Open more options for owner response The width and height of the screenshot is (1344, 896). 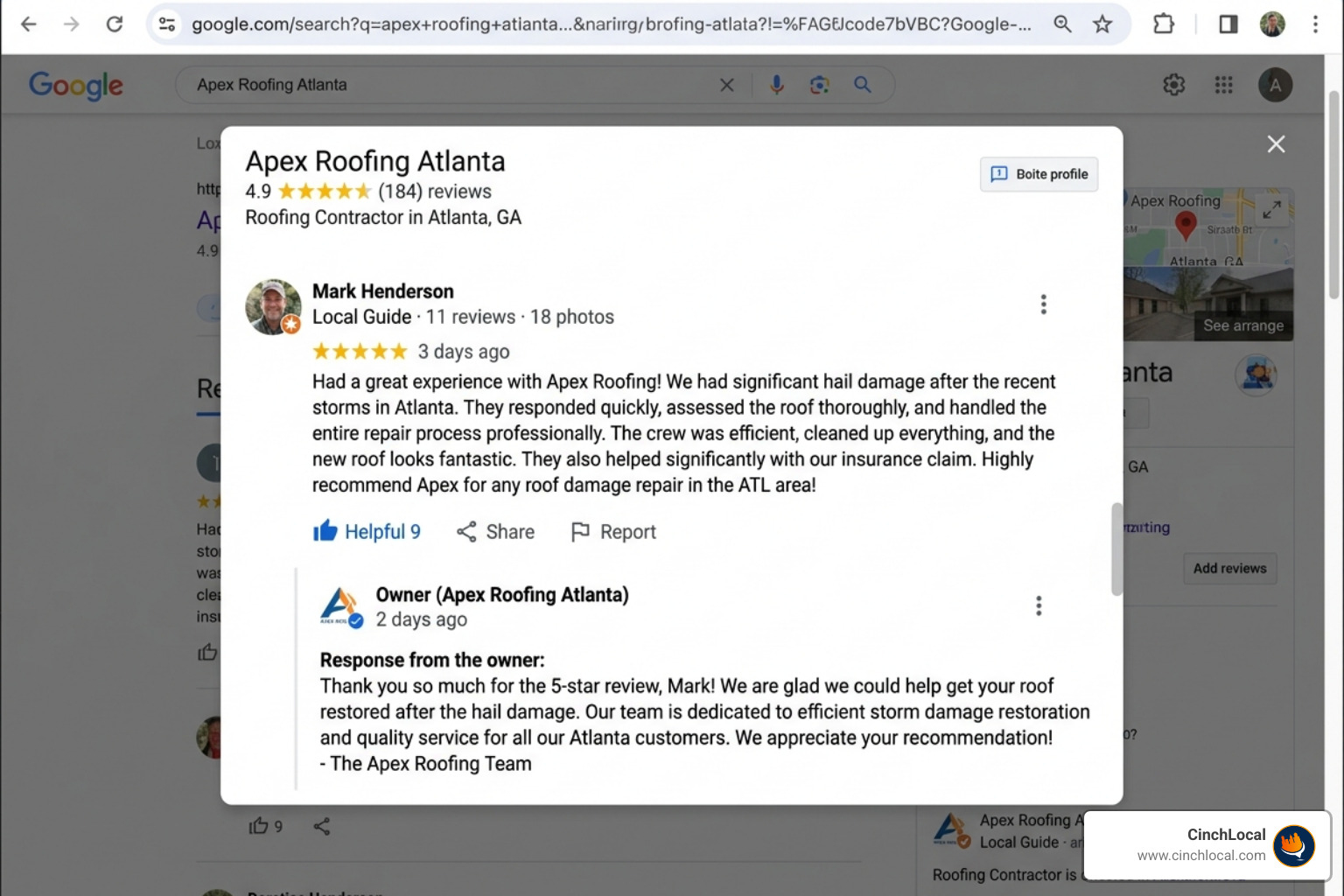coord(1039,605)
